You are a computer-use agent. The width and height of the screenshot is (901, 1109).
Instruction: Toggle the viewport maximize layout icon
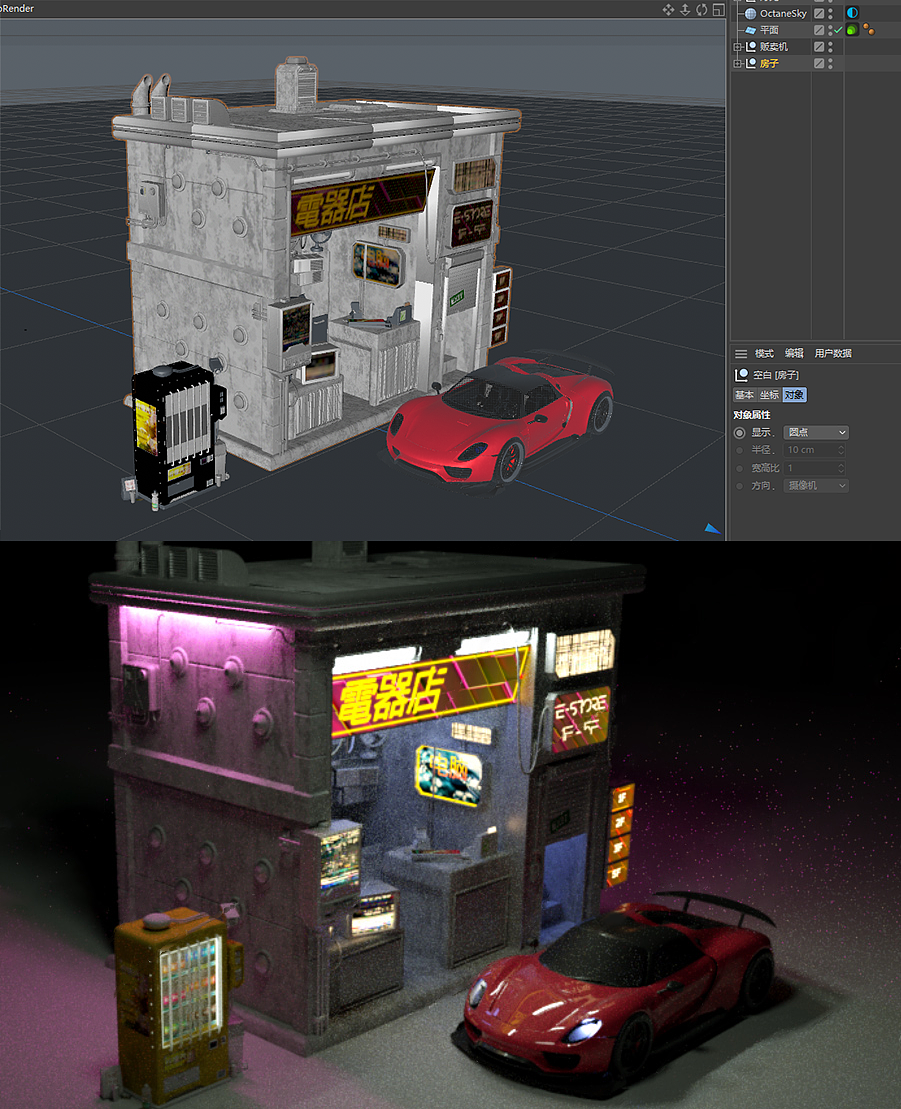[x=719, y=9]
